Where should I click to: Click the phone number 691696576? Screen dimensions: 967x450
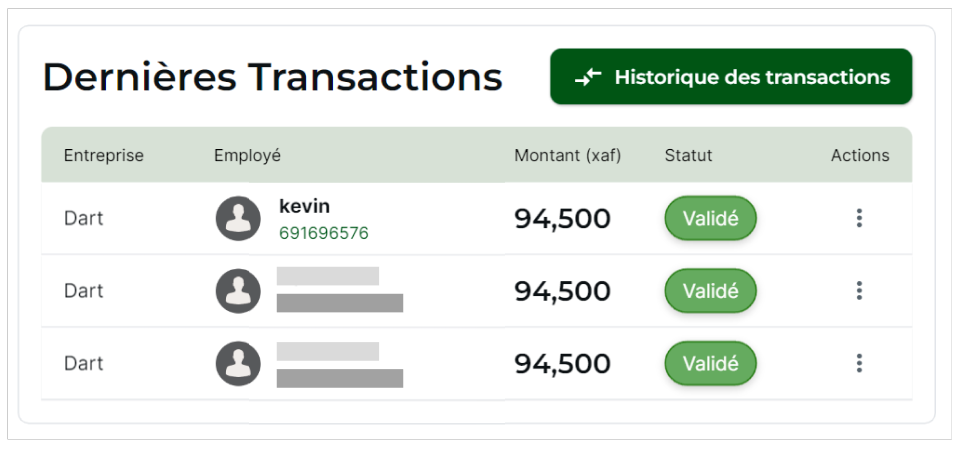pyautogui.click(x=323, y=233)
